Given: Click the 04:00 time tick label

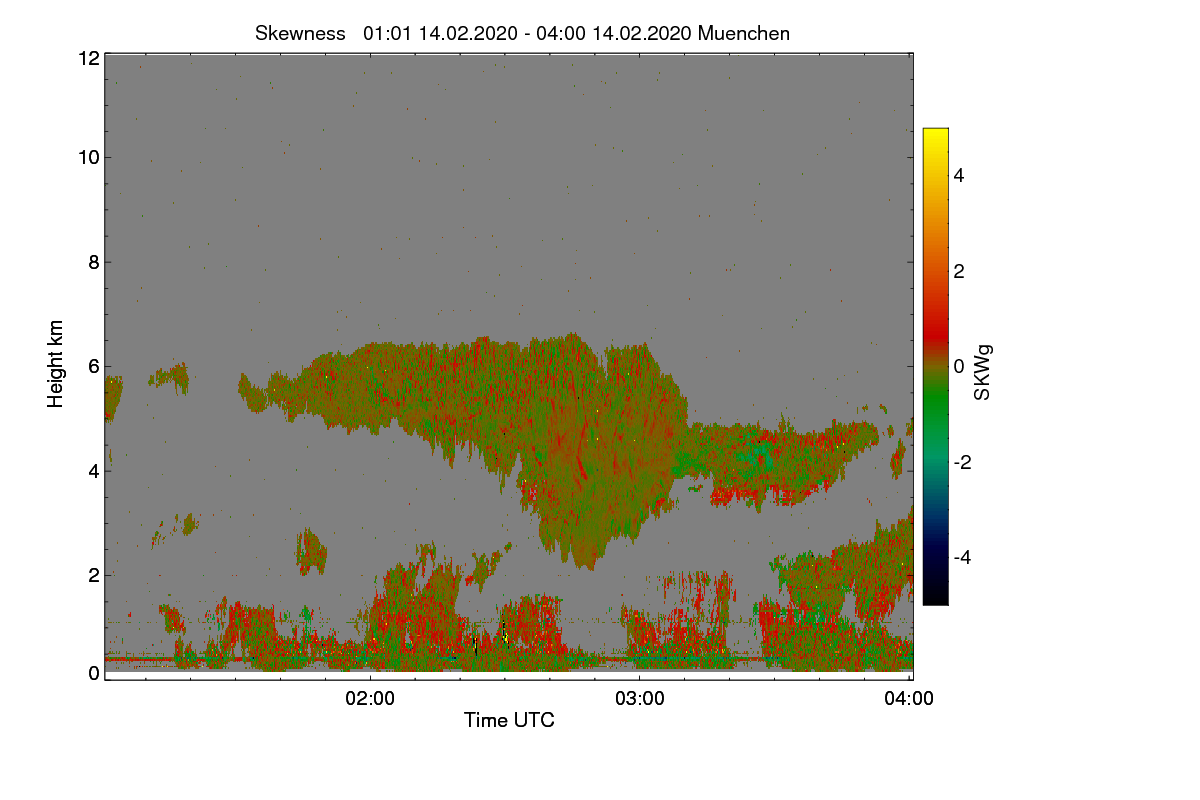Looking at the screenshot, I should click(909, 699).
